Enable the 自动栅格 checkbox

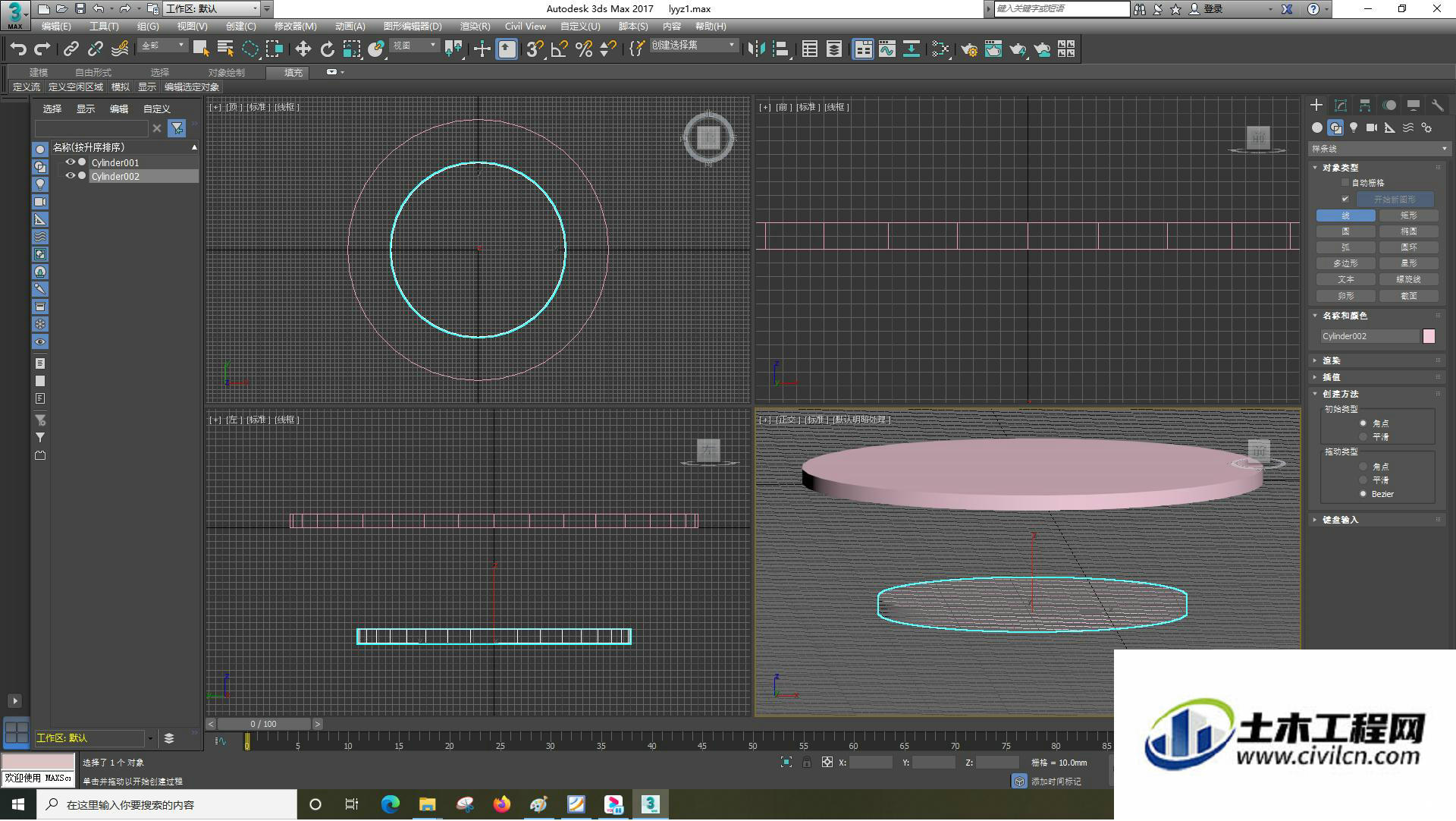[x=1345, y=183]
